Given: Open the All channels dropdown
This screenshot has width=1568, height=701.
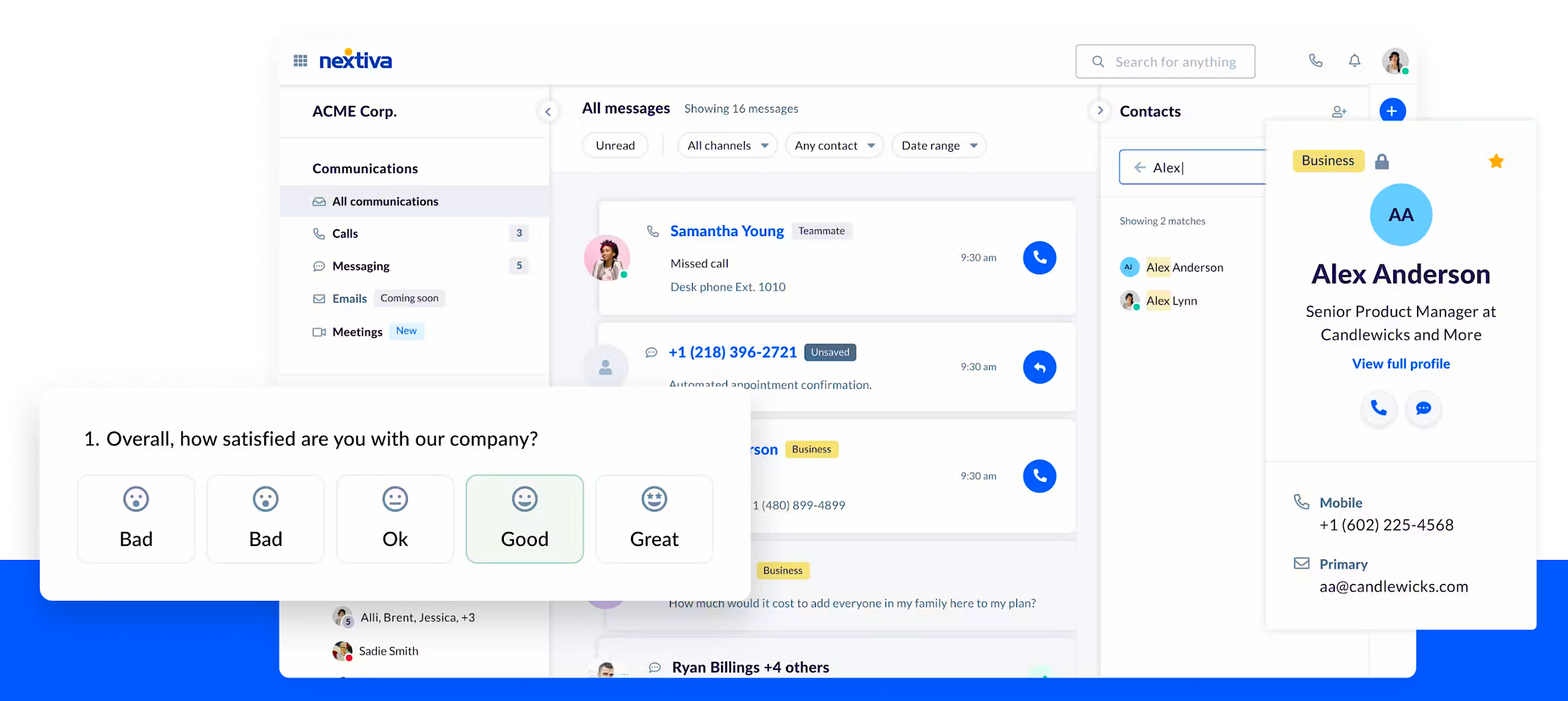Looking at the screenshot, I should [727, 146].
